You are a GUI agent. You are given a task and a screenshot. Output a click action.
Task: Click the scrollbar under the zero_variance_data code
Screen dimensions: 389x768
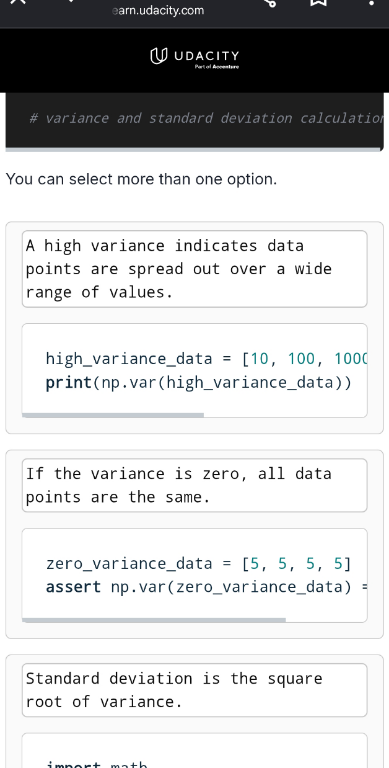[x=154, y=620]
